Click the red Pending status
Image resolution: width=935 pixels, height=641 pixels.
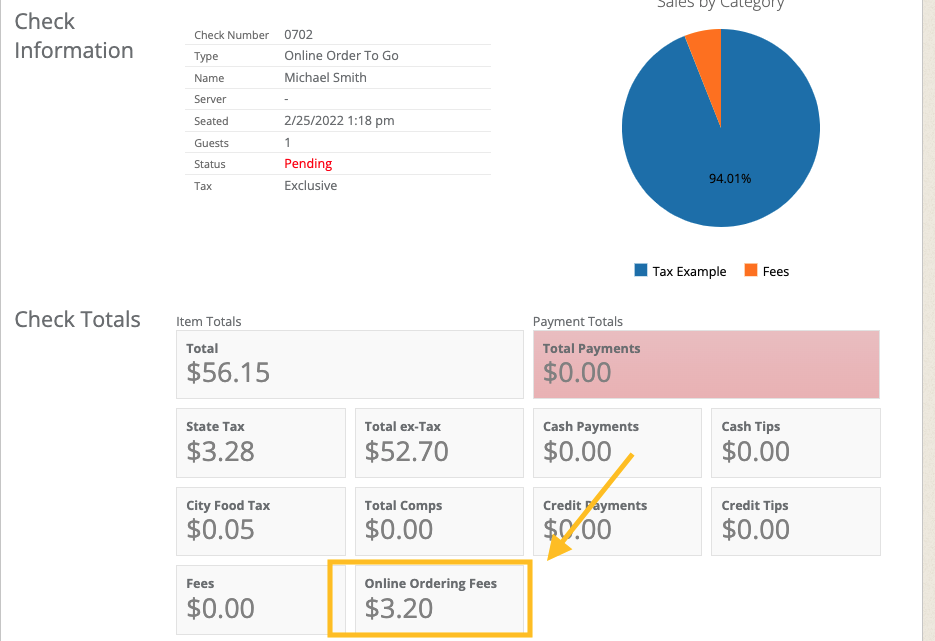(x=308, y=163)
